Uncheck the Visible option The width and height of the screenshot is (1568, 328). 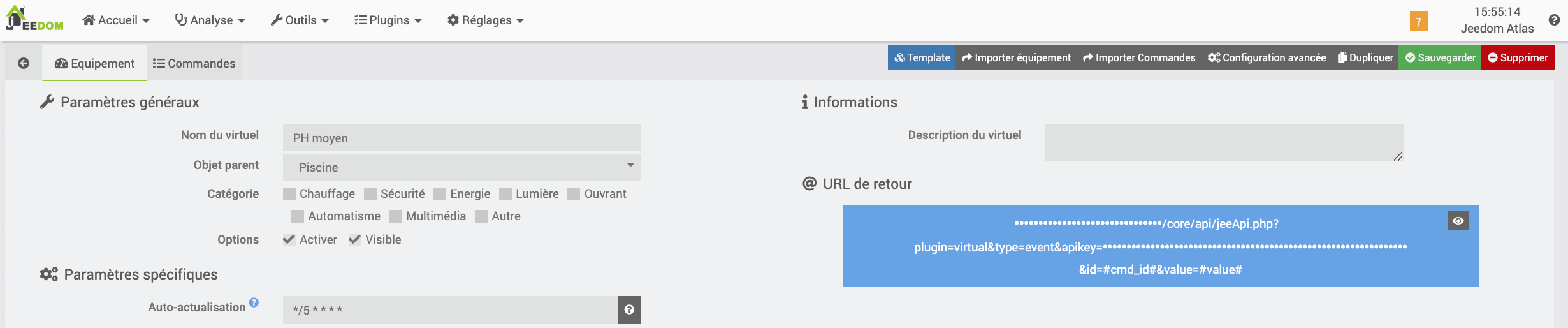(x=355, y=240)
